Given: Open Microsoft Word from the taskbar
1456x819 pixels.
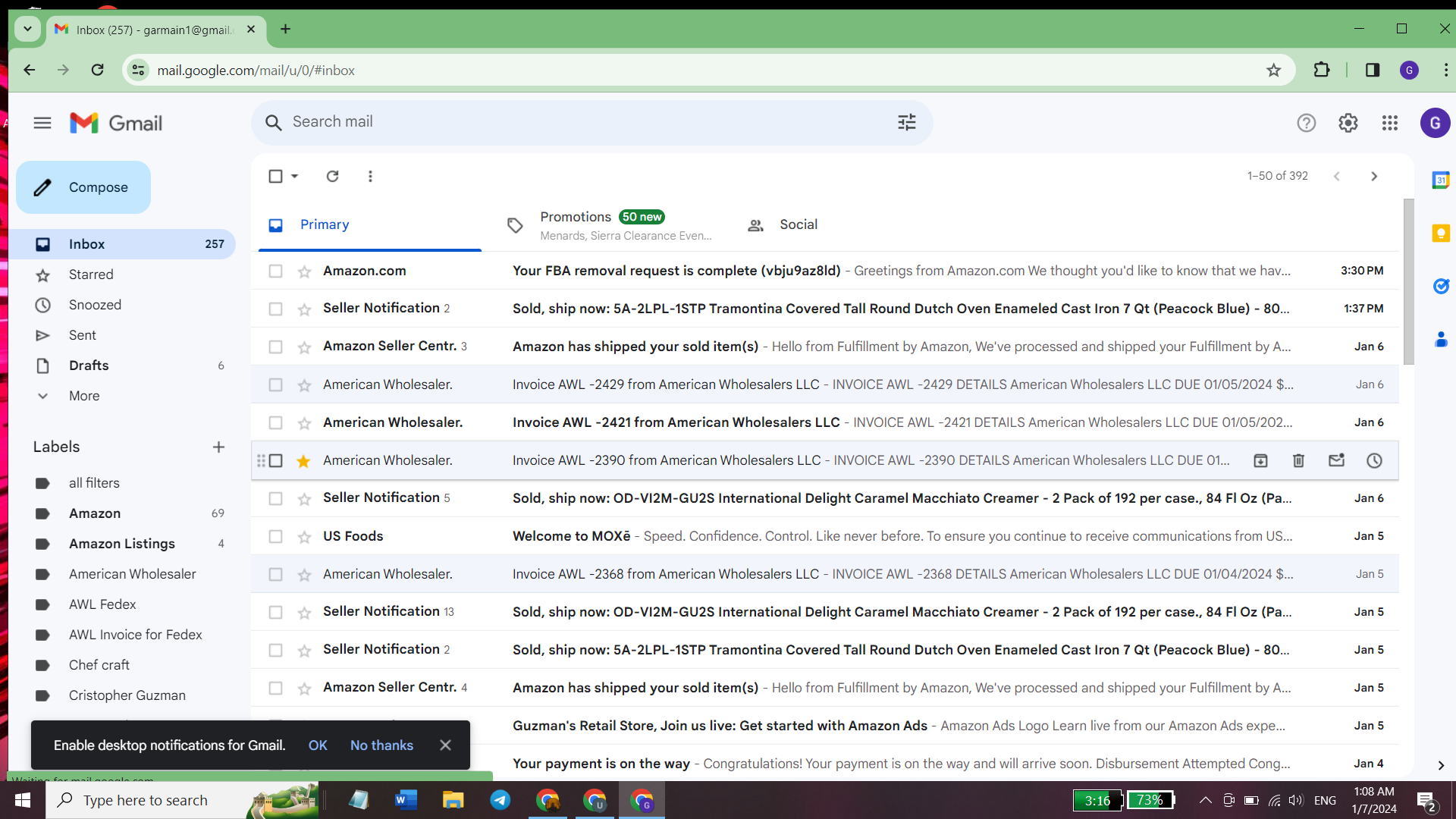Looking at the screenshot, I should tap(406, 800).
